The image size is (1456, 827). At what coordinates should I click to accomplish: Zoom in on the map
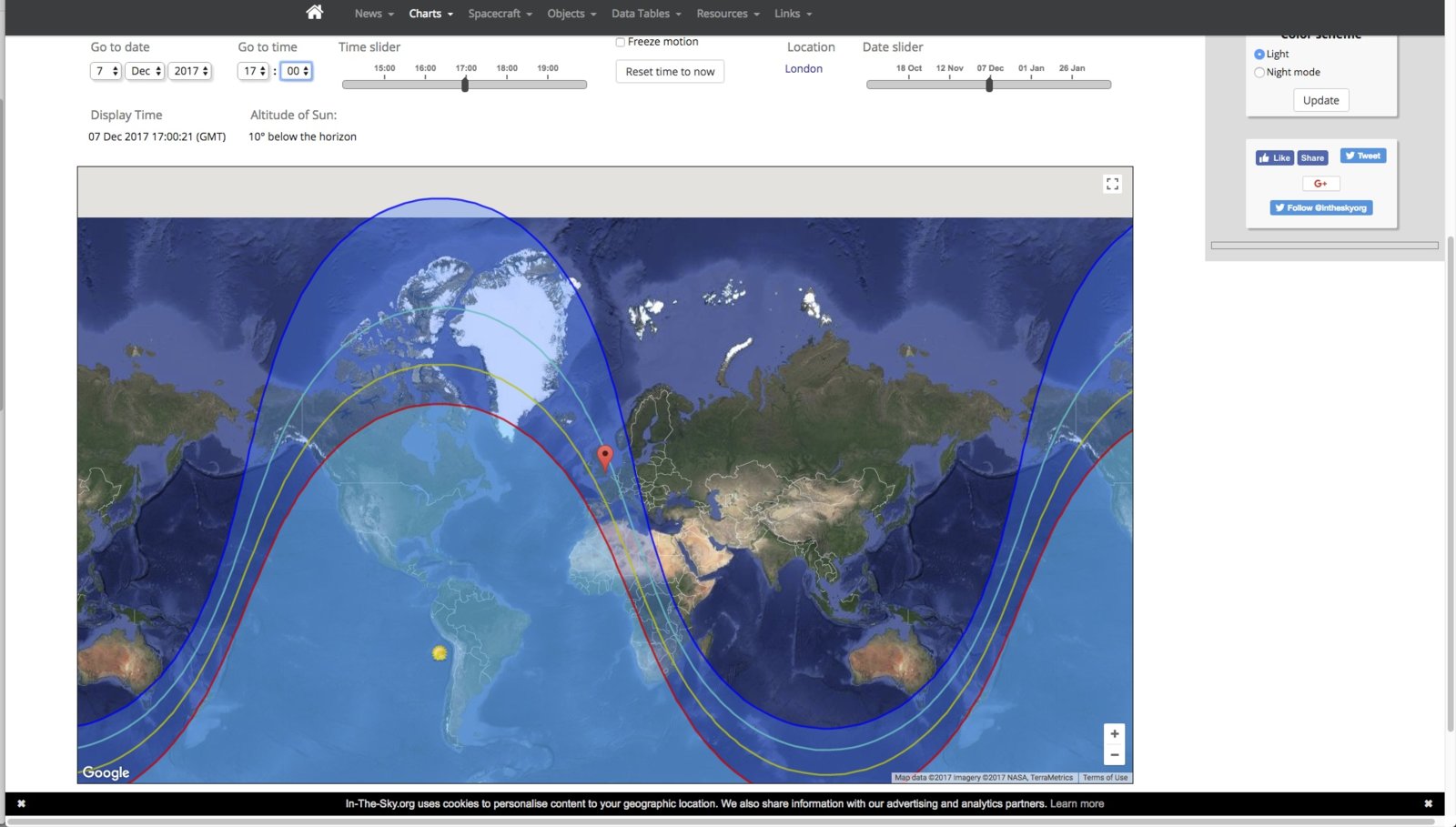1114,734
